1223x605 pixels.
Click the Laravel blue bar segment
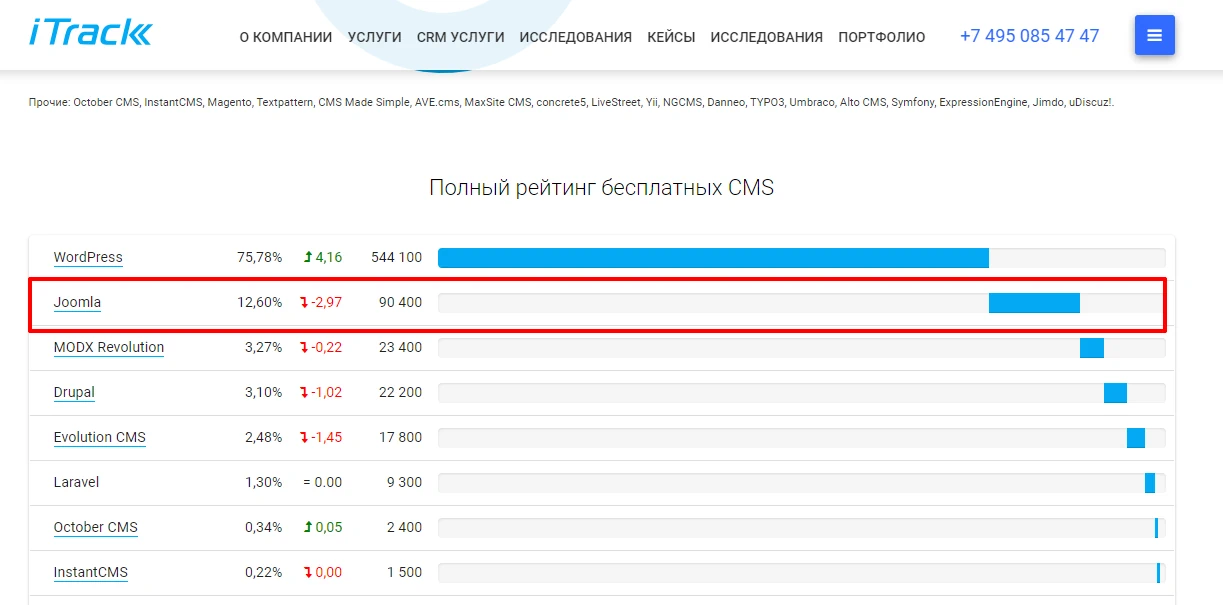coord(1150,483)
